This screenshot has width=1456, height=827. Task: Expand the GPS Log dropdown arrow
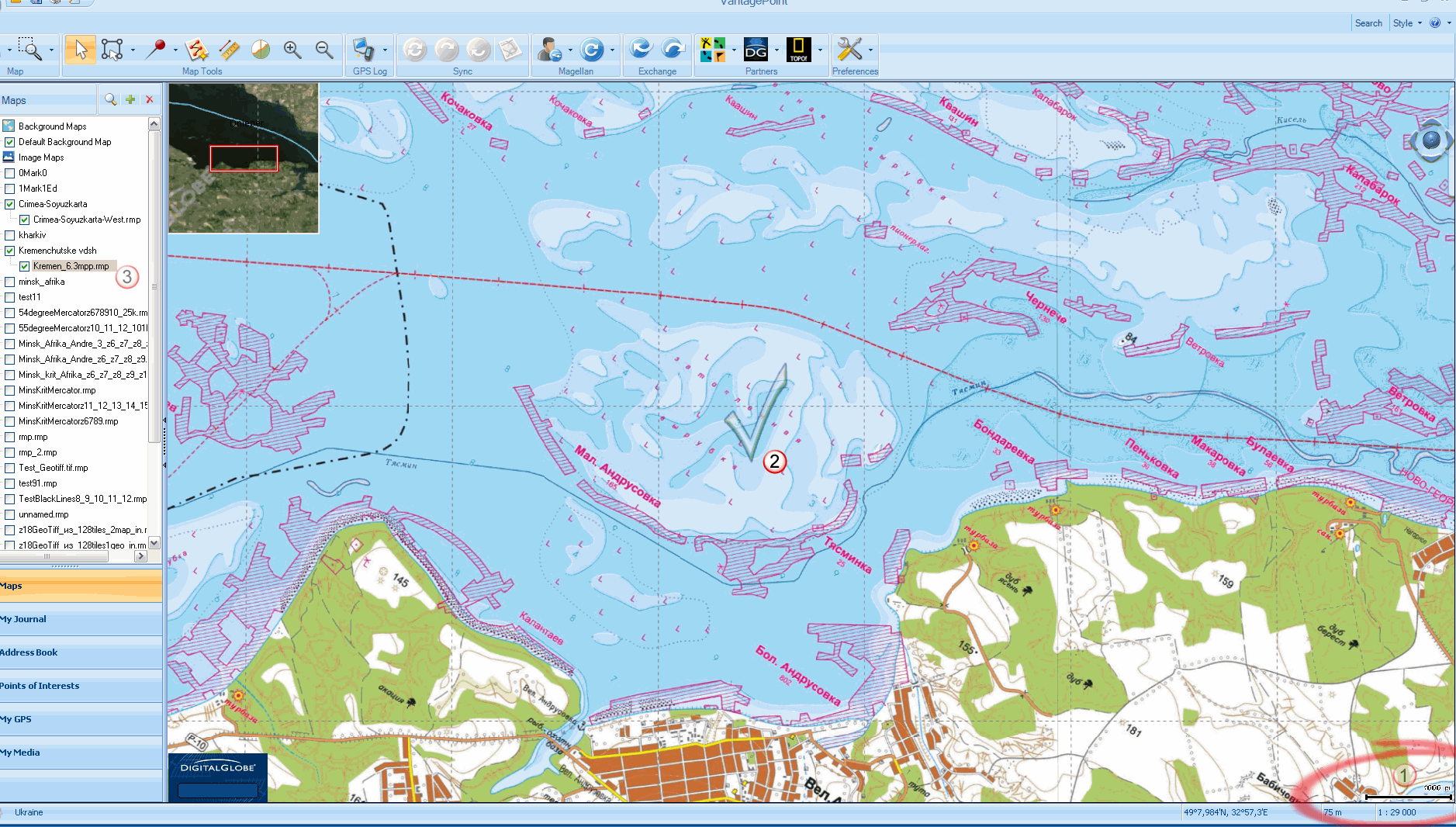tap(385, 50)
